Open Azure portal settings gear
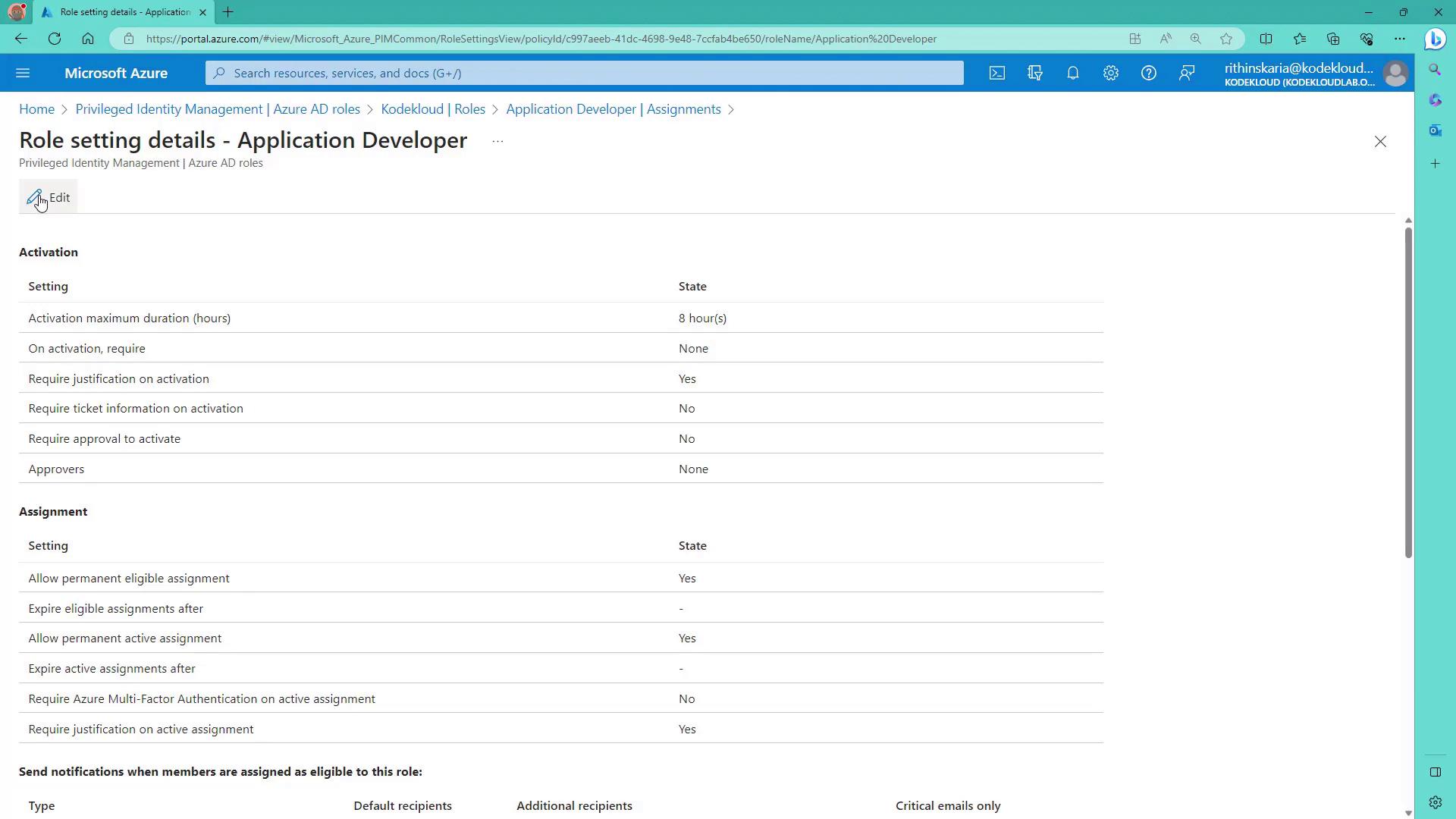This screenshot has width=1456, height=819. point(1111,73)
